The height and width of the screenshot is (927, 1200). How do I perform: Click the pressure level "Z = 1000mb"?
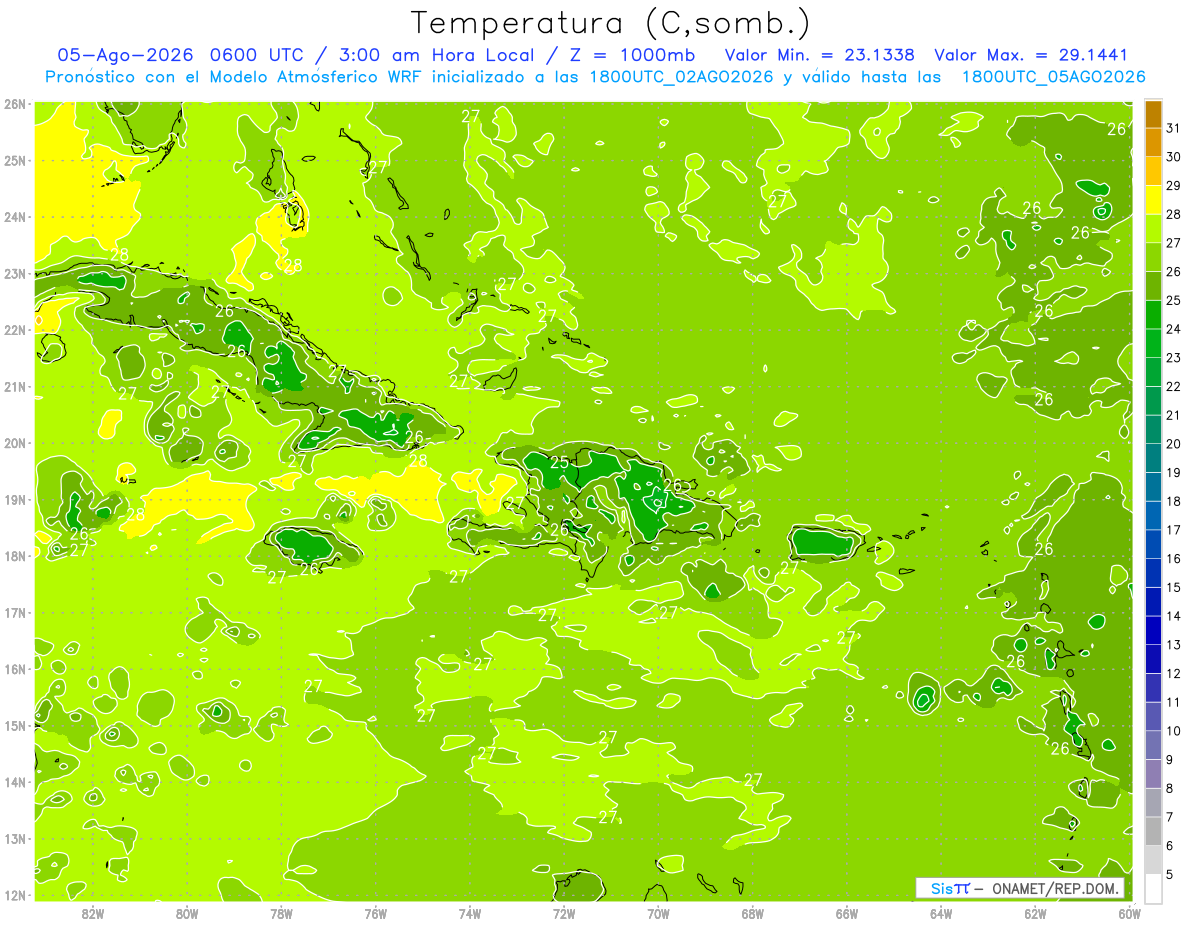tap(631, 55)
